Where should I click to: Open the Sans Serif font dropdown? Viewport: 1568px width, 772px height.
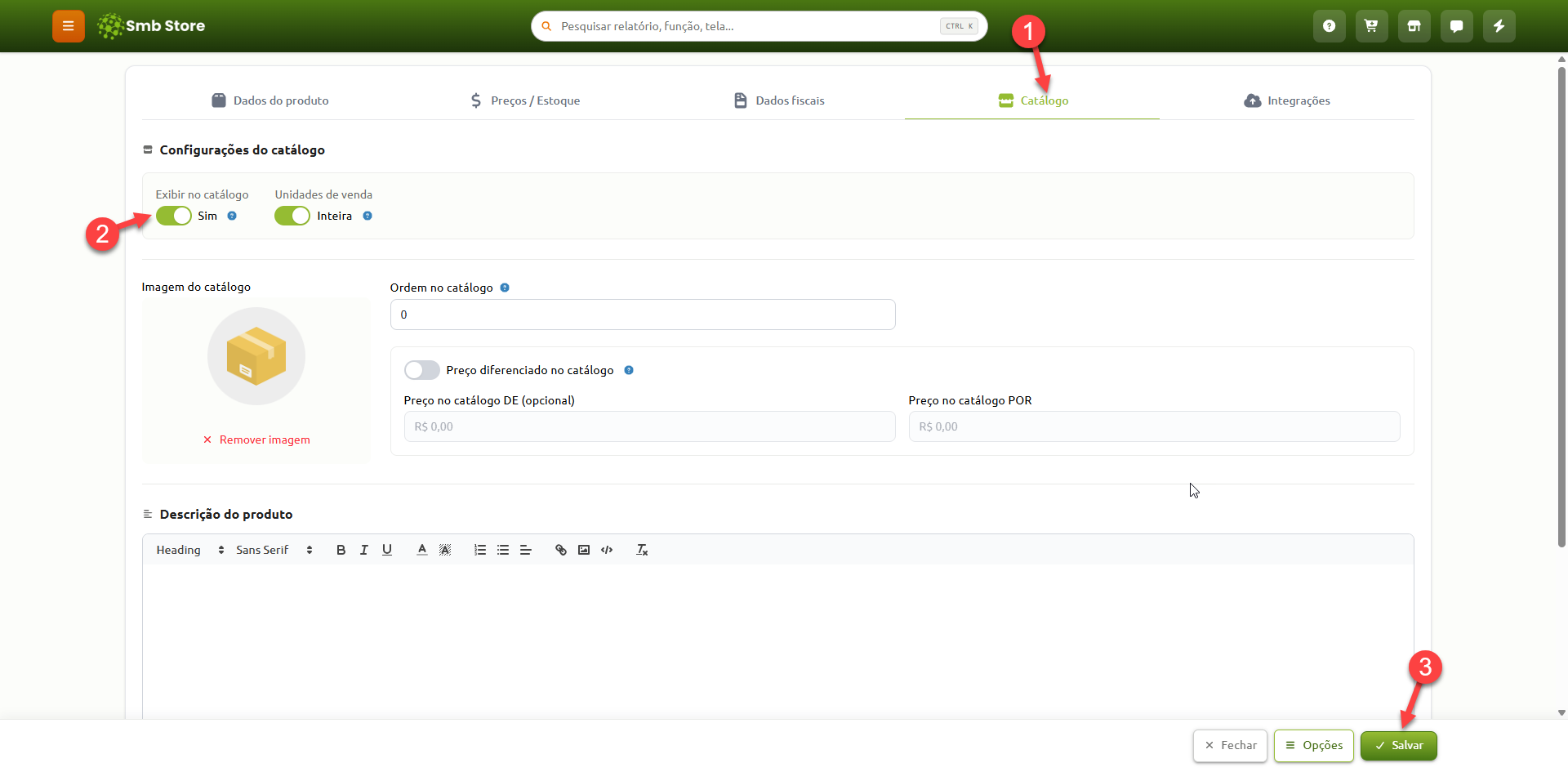tap(274, 550)
